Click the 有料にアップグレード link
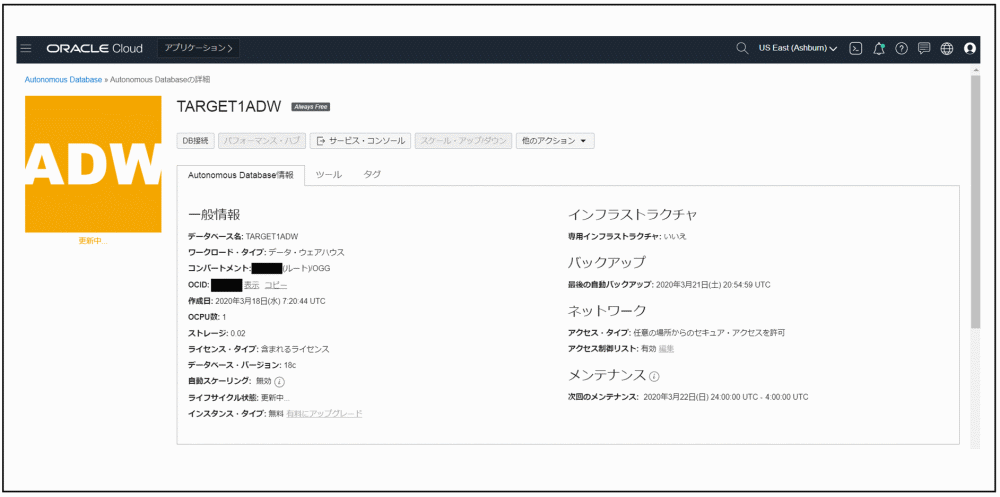Screen dimensions: 1000x497 point(324,413)
